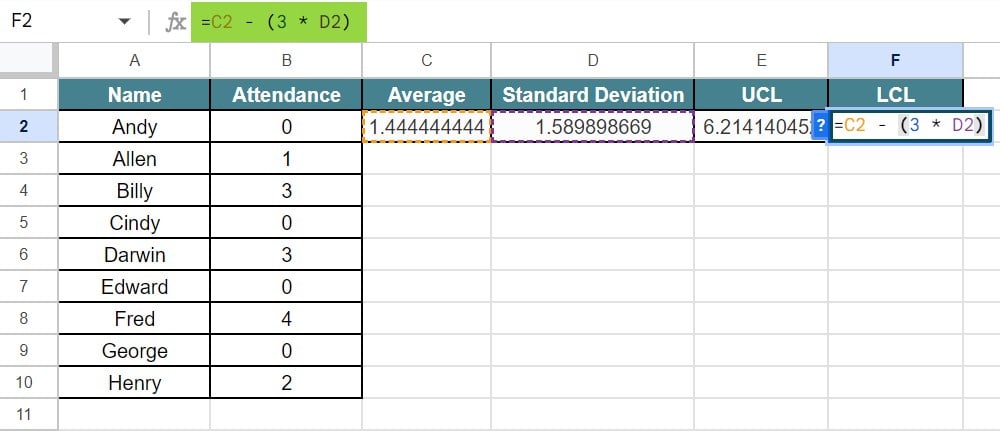Select the corner select-all box
1000x431 pixels.
29,60
